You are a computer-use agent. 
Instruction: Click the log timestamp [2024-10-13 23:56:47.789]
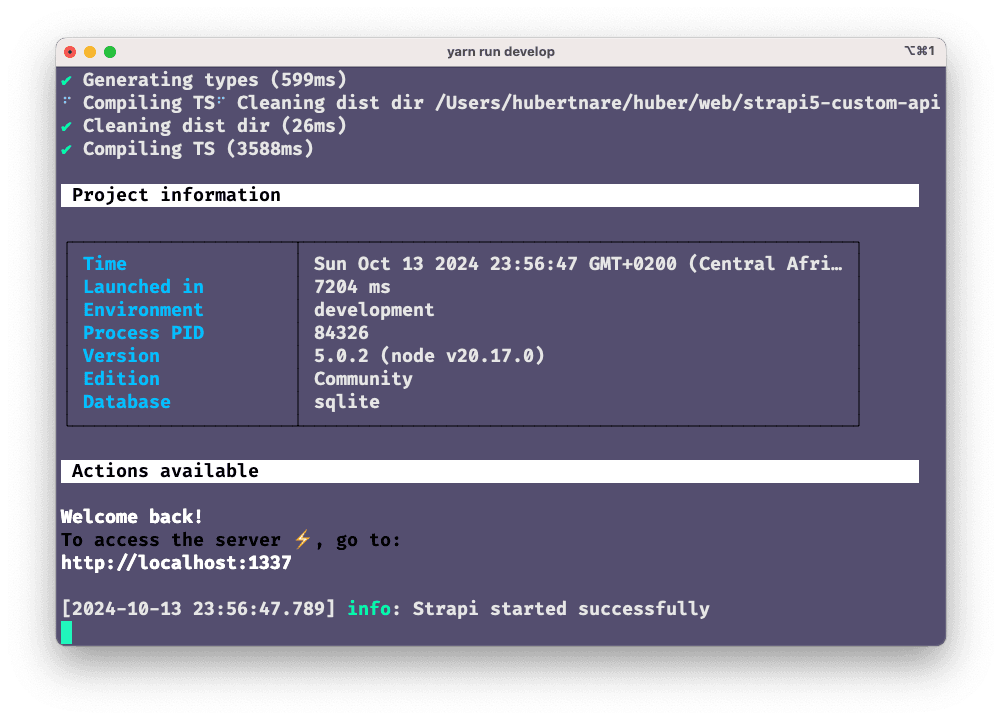click(198, 609)
